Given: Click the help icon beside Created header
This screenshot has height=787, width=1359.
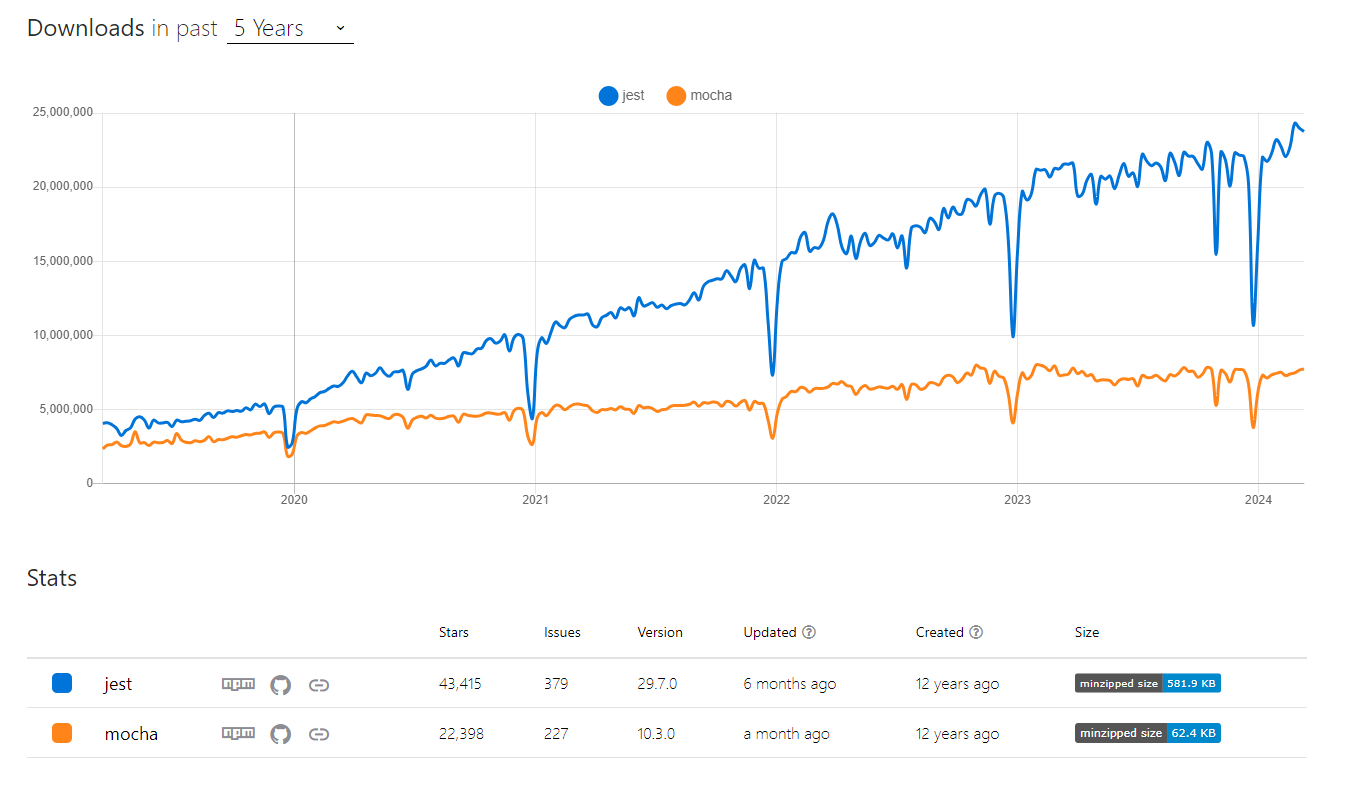Looking at the screenshot, I should [976, 632].
